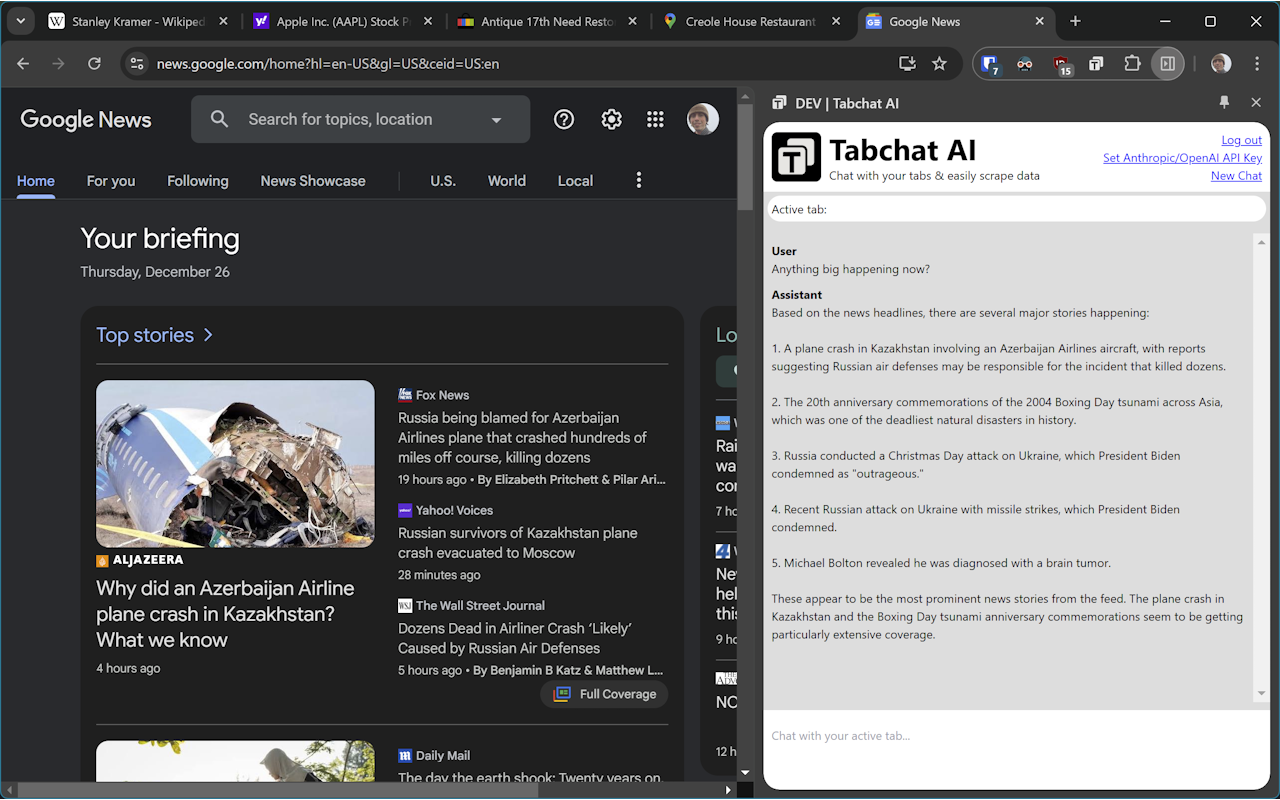1280x800 pixels.
Task: Open the Google apps grid
Action: point(655,119)
